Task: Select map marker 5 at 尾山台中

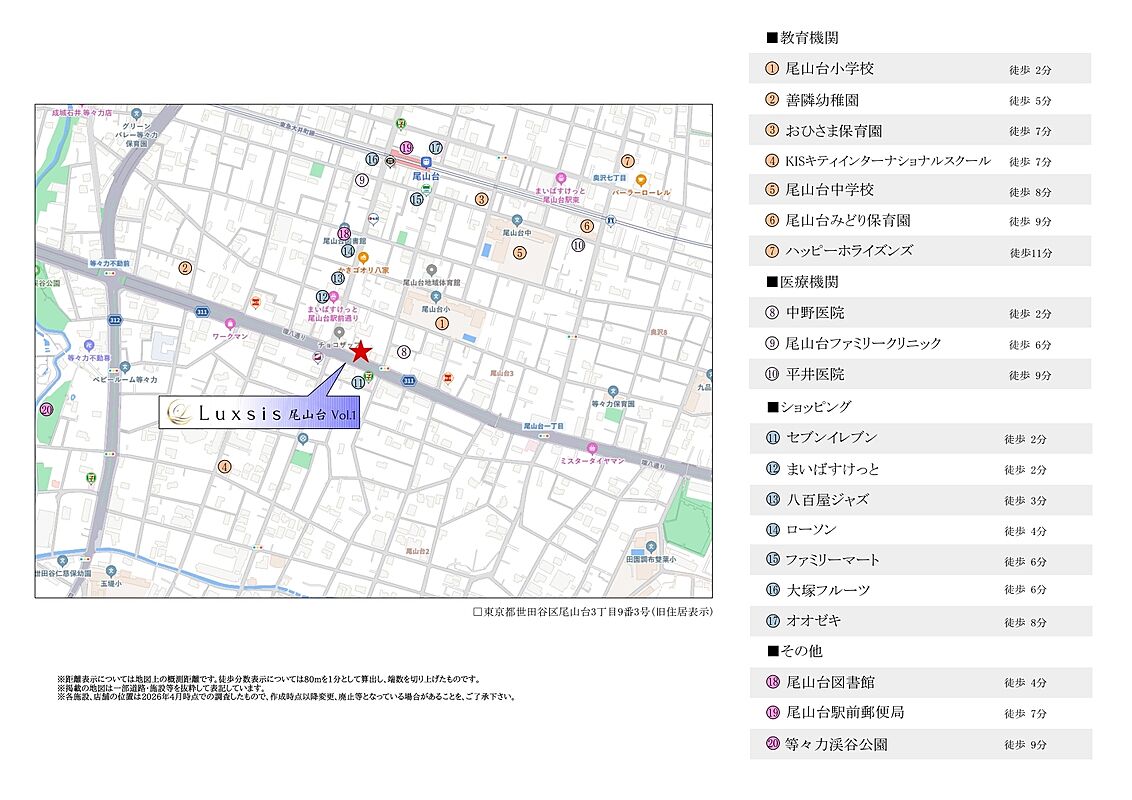Action: pyautogui.click(x=519, y=253)
